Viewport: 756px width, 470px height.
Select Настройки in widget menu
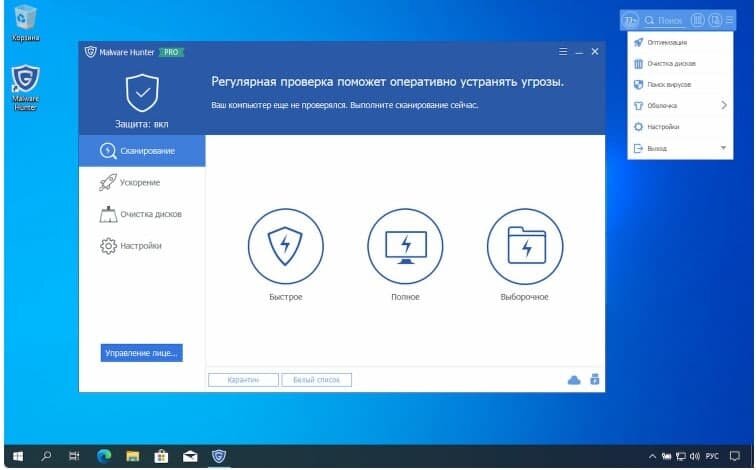(680, 127)
